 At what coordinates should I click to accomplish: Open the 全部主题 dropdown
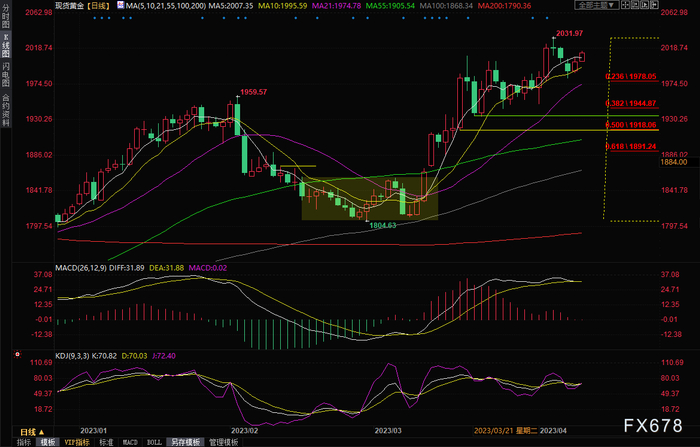pos(596,5)
